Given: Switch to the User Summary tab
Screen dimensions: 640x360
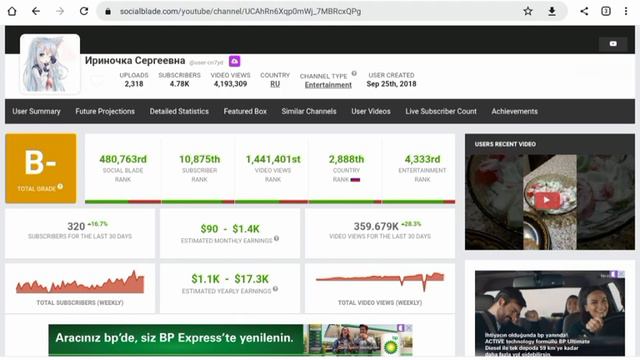Looking at the screenshot, I should 36,111.
